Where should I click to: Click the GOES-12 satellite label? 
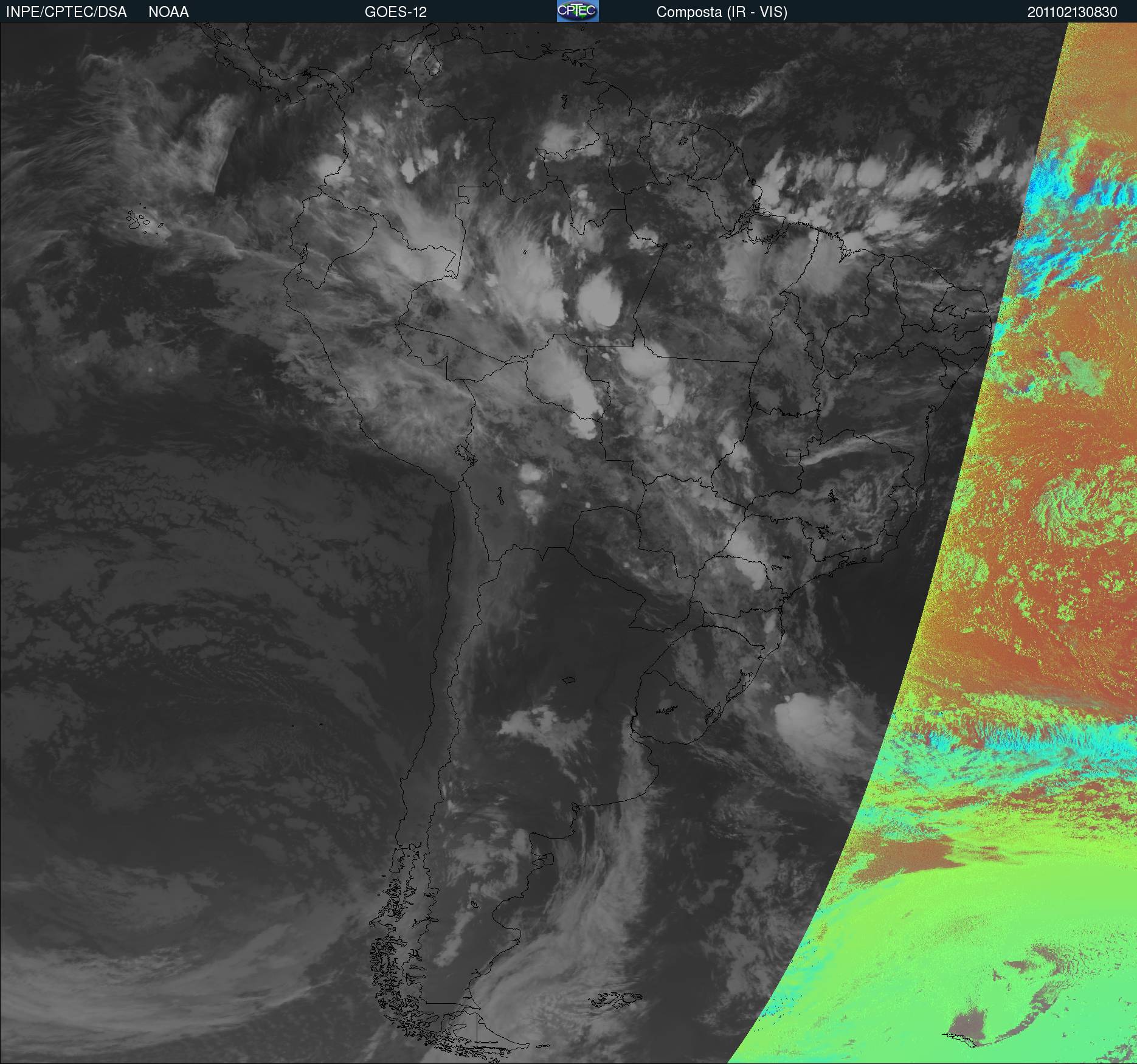click(396, 12)
